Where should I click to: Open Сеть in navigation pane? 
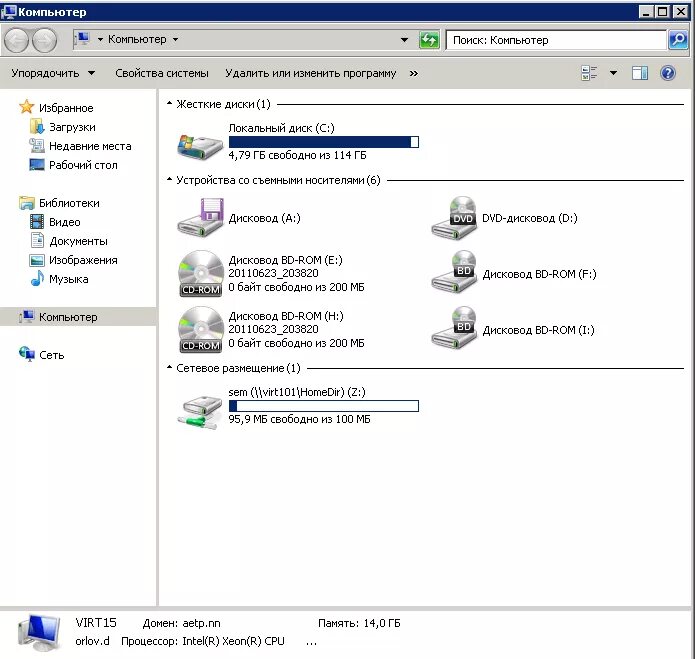tap(51, 355)
